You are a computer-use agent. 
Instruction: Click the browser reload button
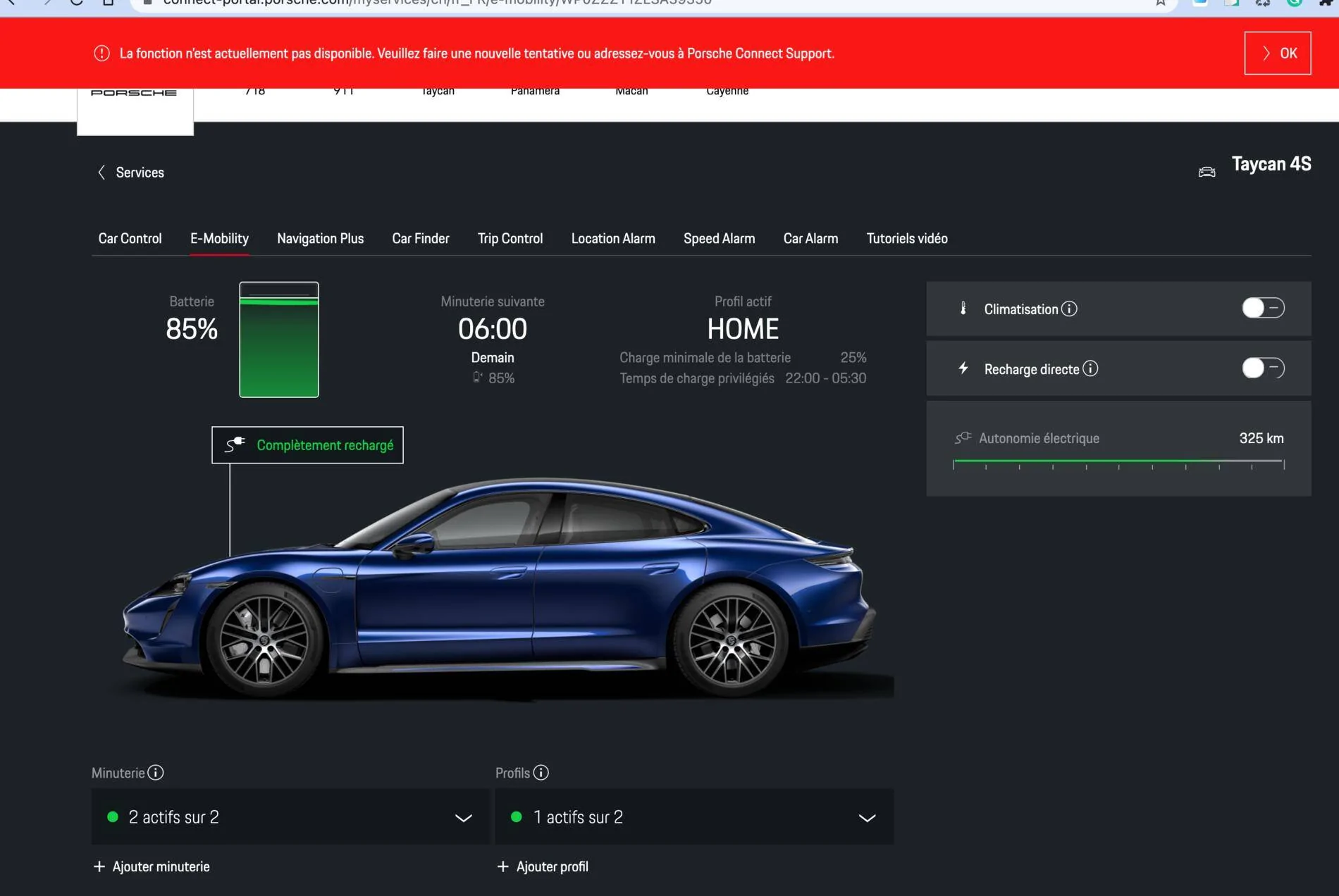pyautogui.click(x=77, y=2)
